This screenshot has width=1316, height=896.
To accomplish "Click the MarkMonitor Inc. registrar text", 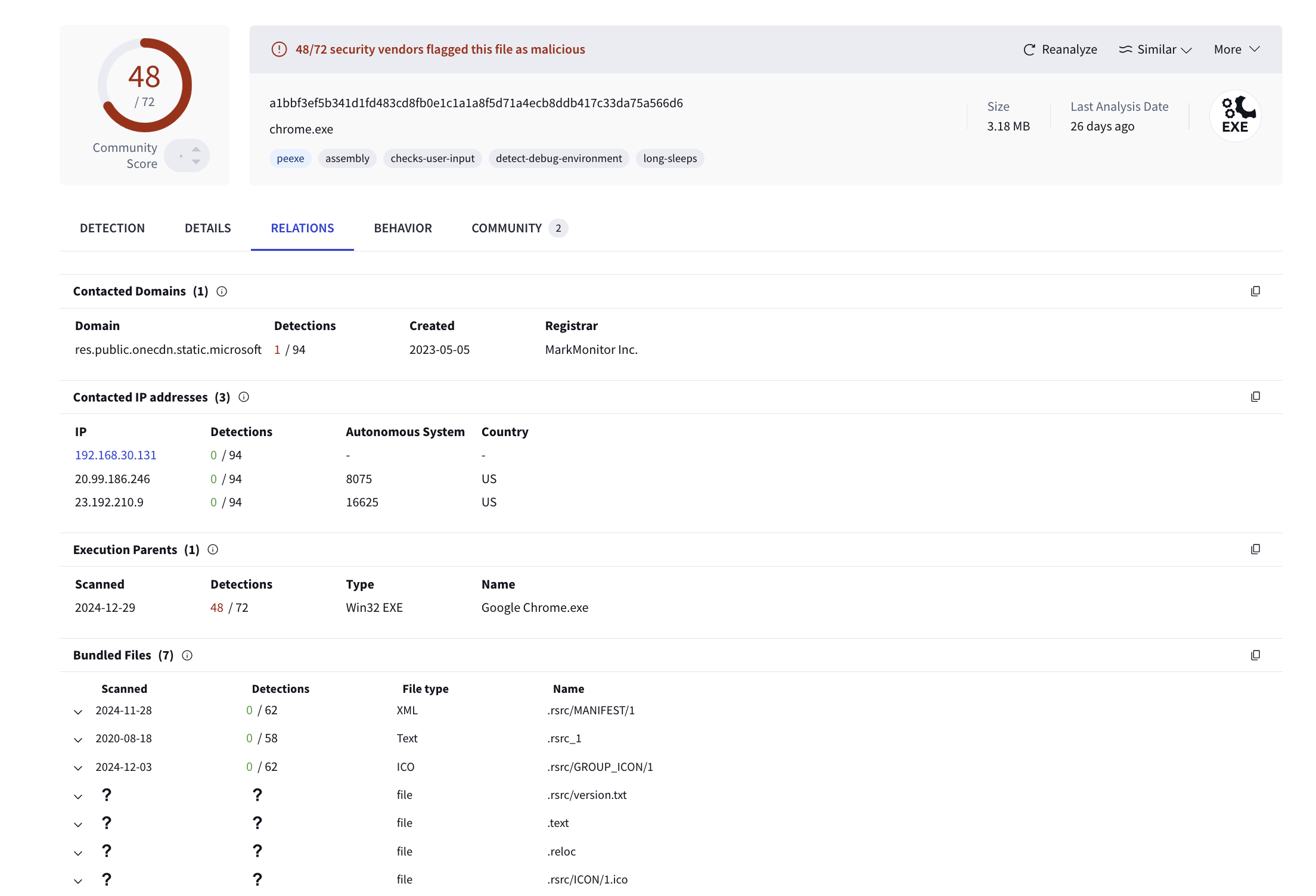I will (x=591, y=350).
